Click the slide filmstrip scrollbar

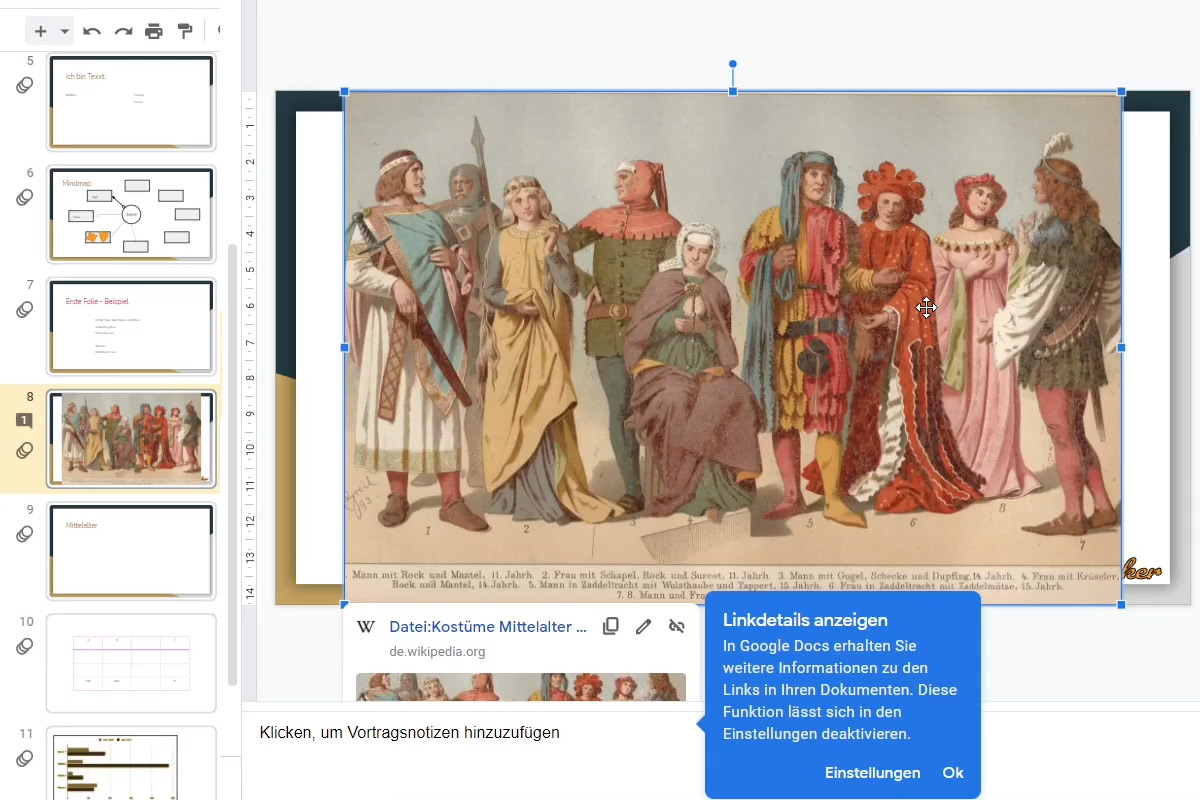tap(232, 466)
